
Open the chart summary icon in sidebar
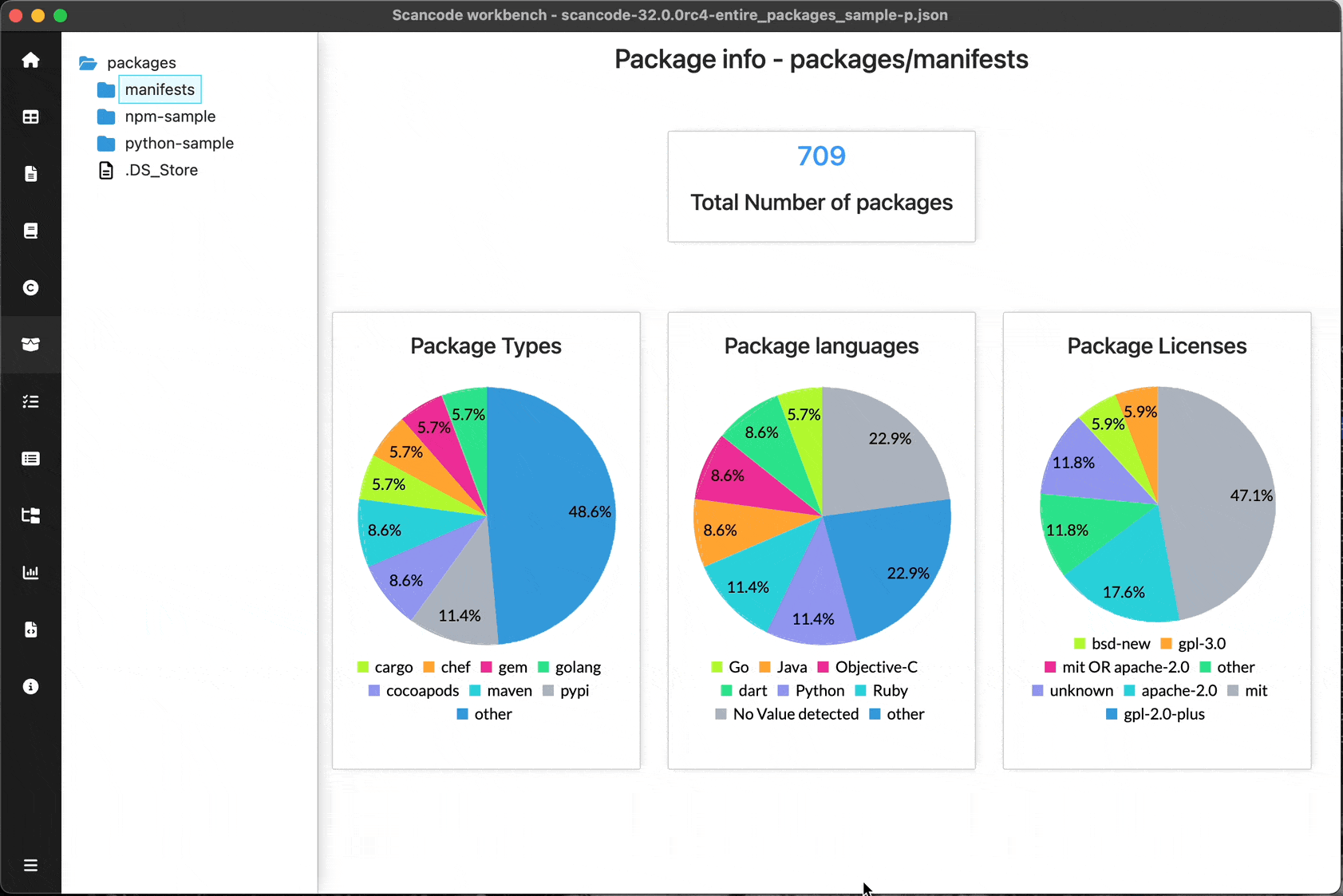[30, 572]
